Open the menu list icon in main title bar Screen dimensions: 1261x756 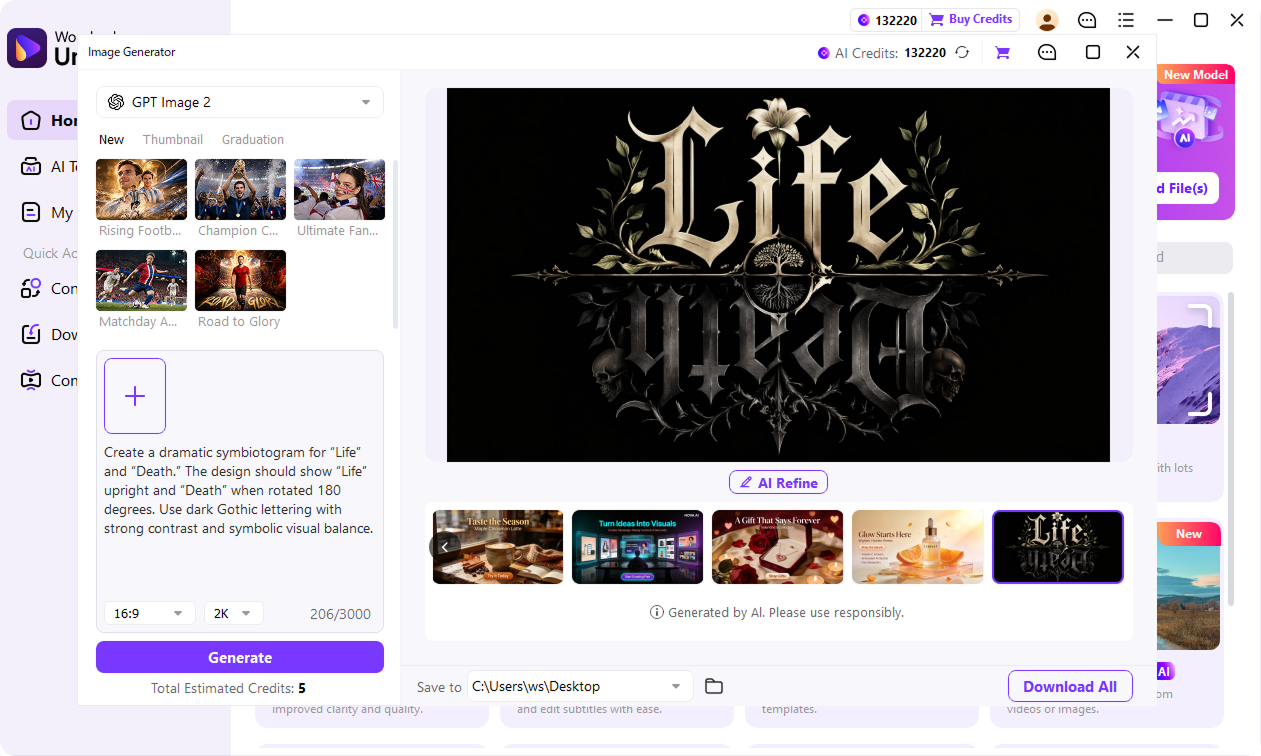tap(1126, 20)
